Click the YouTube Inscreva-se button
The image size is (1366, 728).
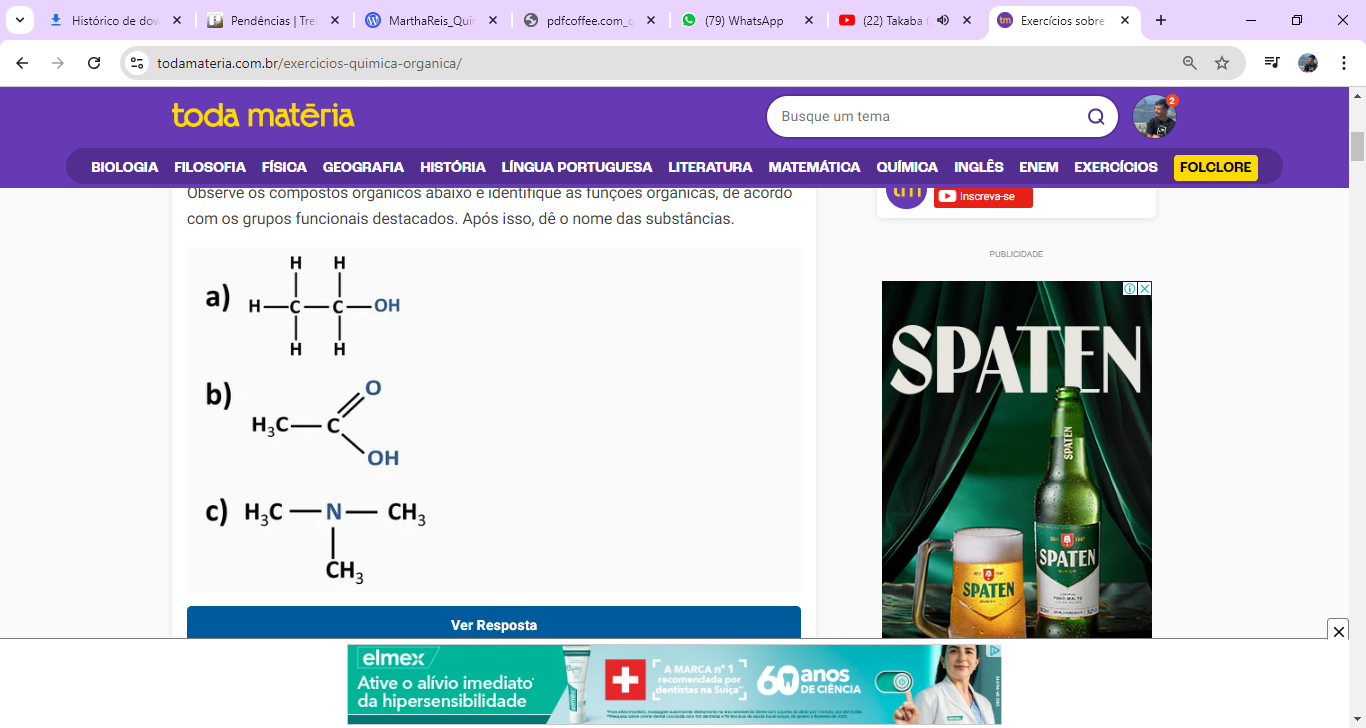coord(983,196)
